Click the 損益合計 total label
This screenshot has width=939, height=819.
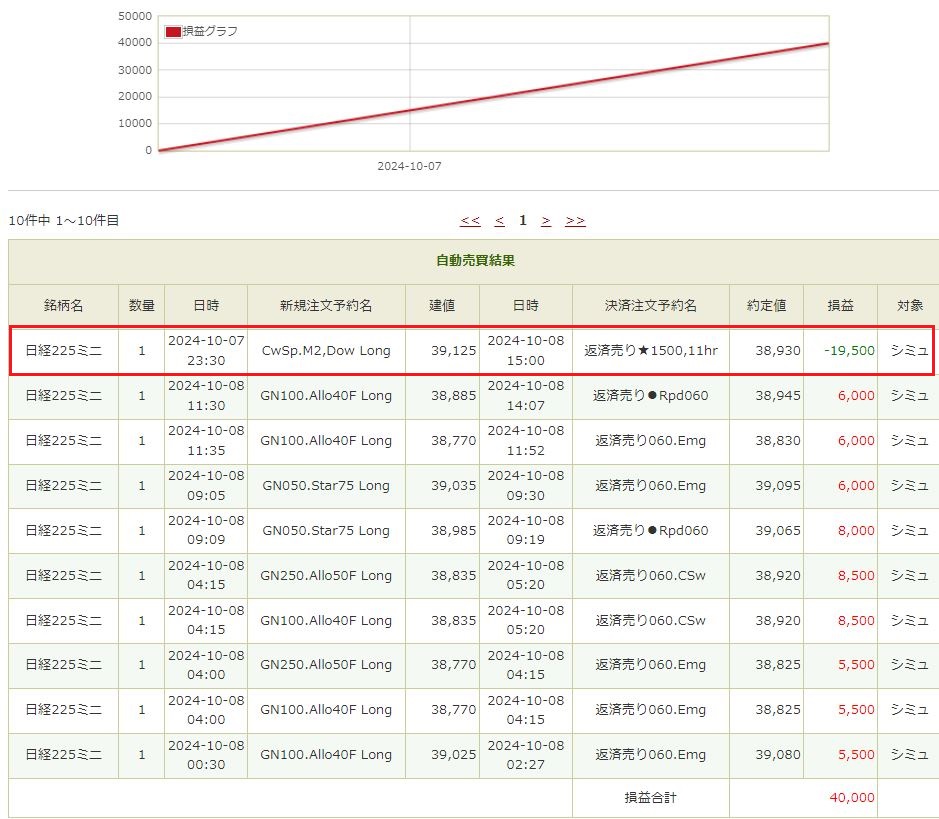(650, 797)
